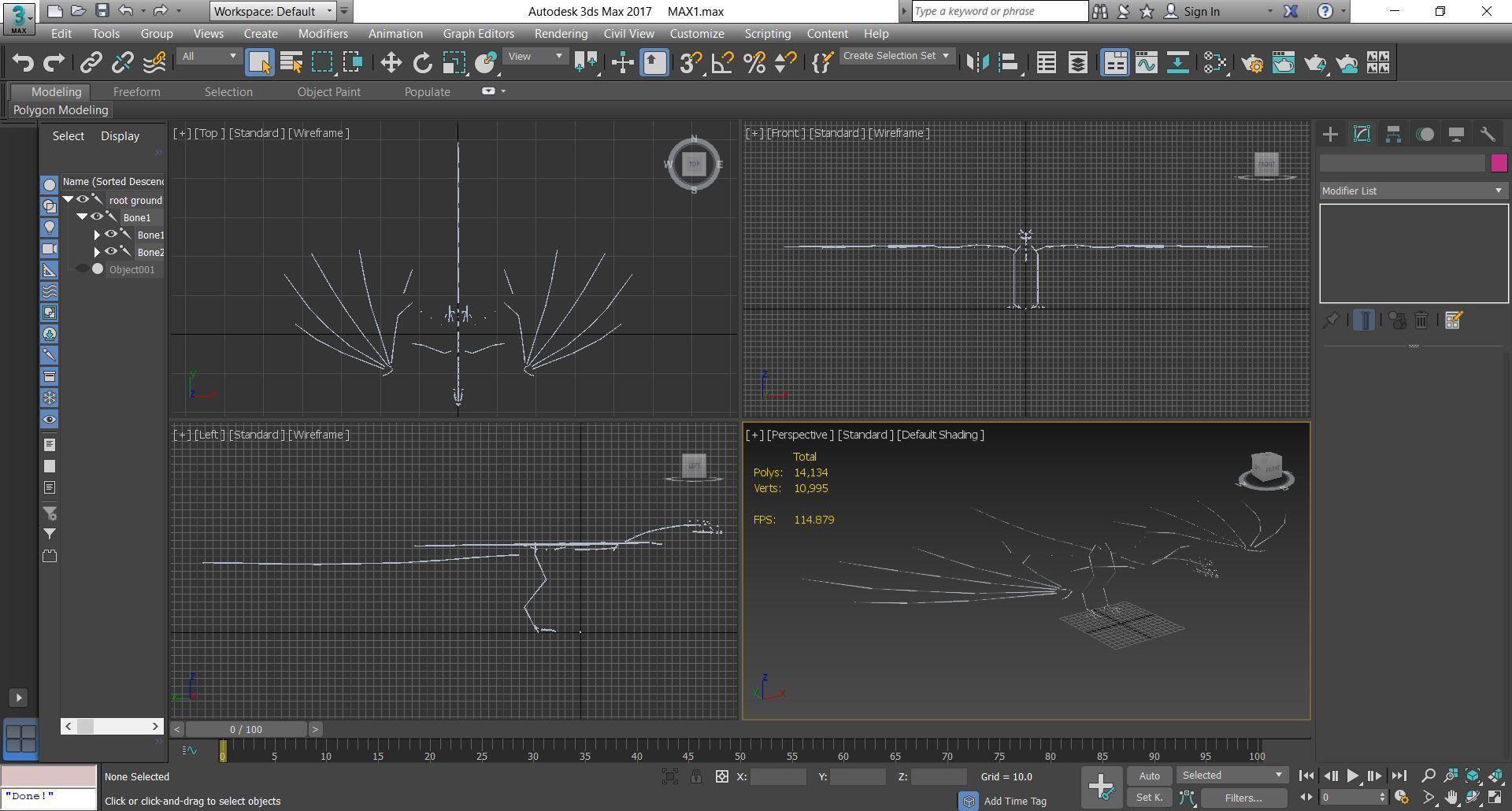Viewport: 1512px width, 811px height.
Task: Enable Auto key mode
Action: coord(1149,776)
